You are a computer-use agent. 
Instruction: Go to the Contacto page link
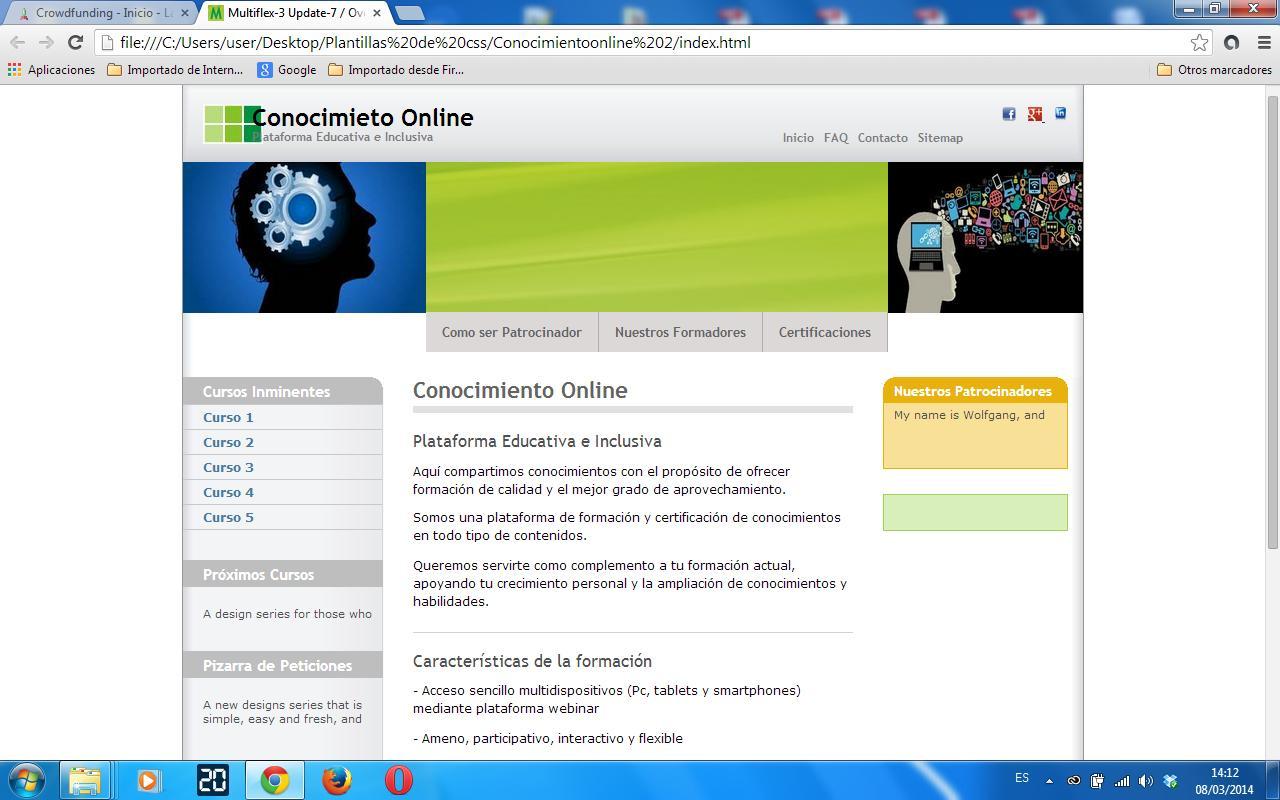tap(882, 138)
